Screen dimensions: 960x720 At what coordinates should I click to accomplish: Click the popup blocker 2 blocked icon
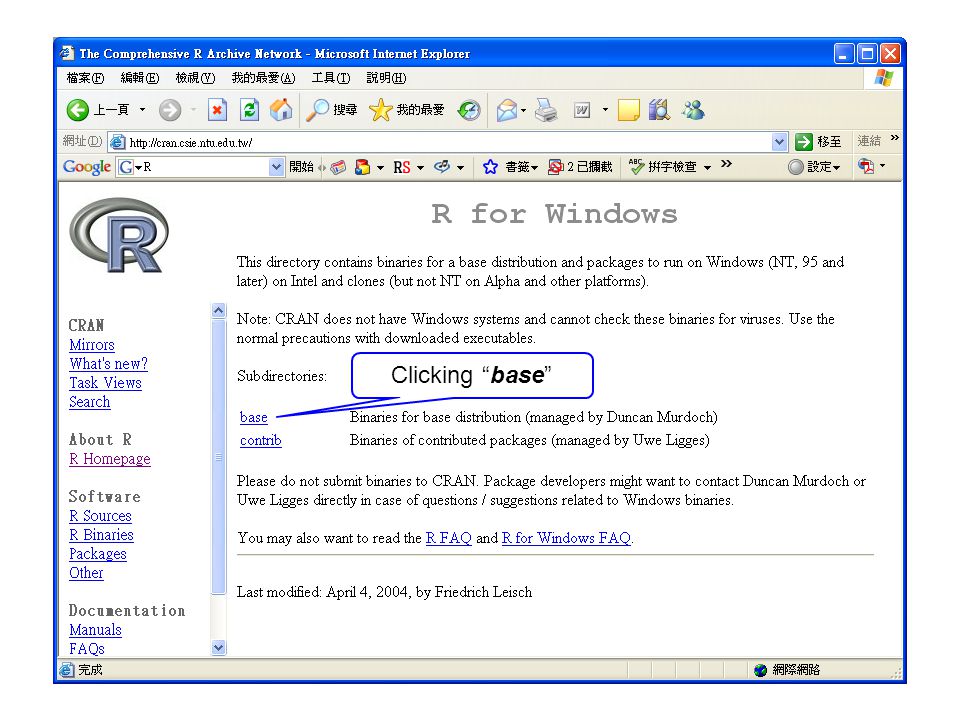(580, 167)
